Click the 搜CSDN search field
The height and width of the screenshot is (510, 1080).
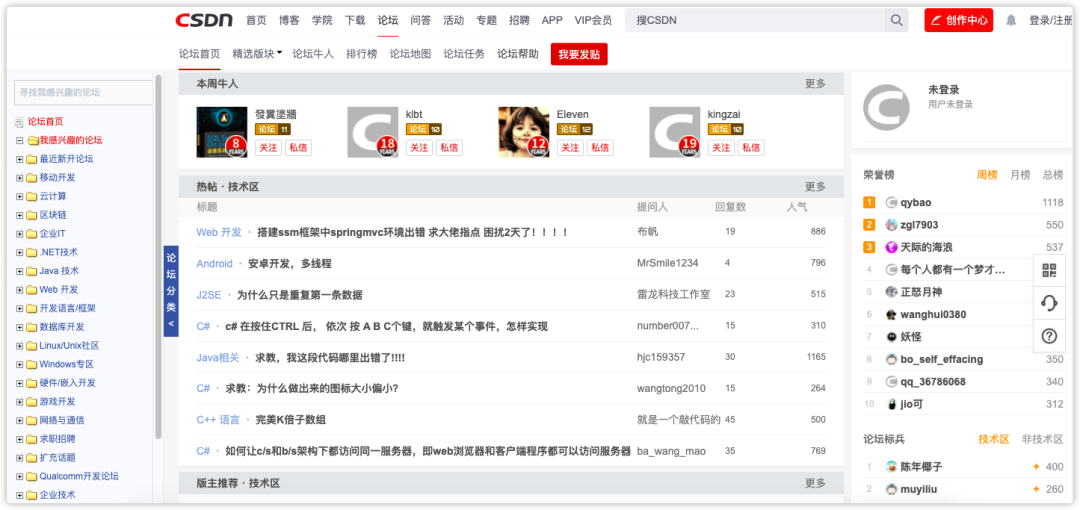754,21
